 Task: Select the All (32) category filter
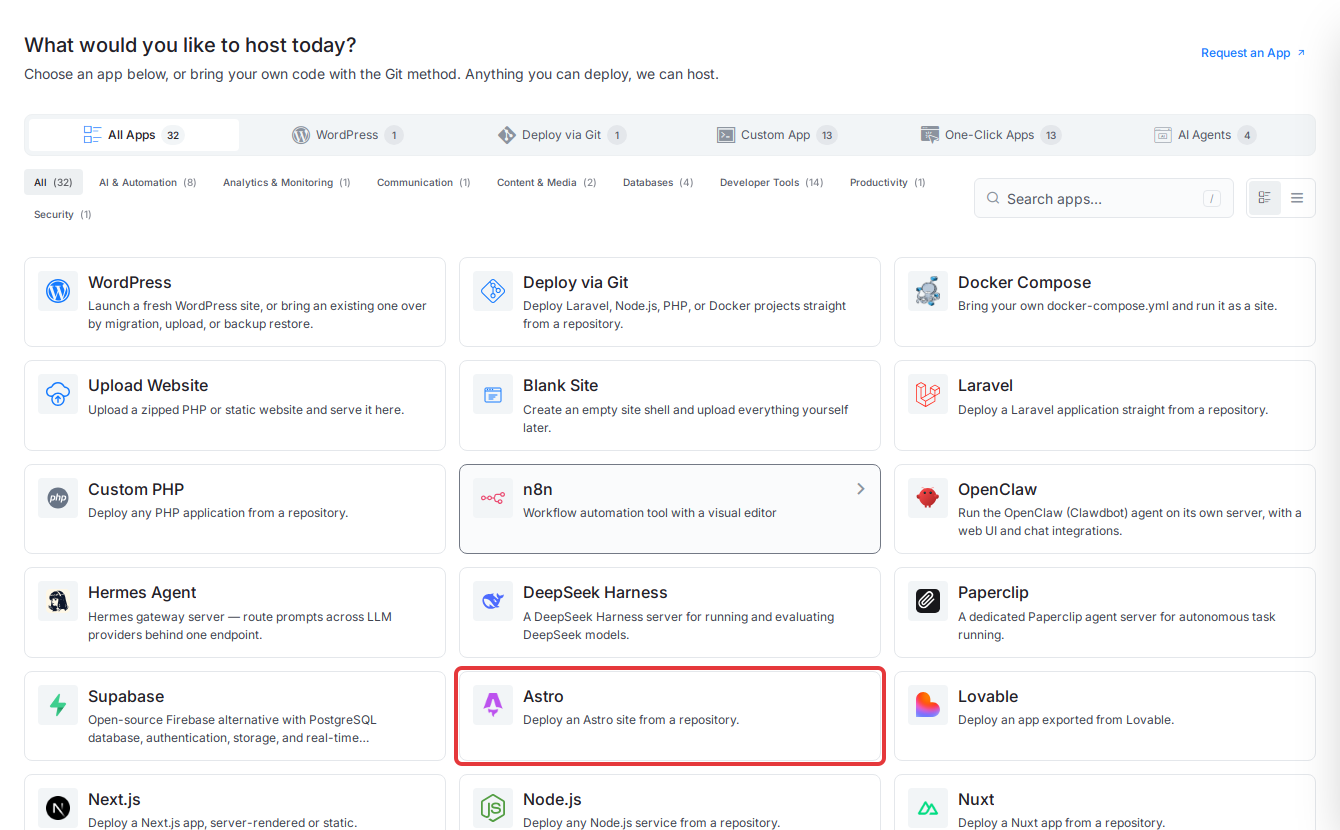point(53,183)
